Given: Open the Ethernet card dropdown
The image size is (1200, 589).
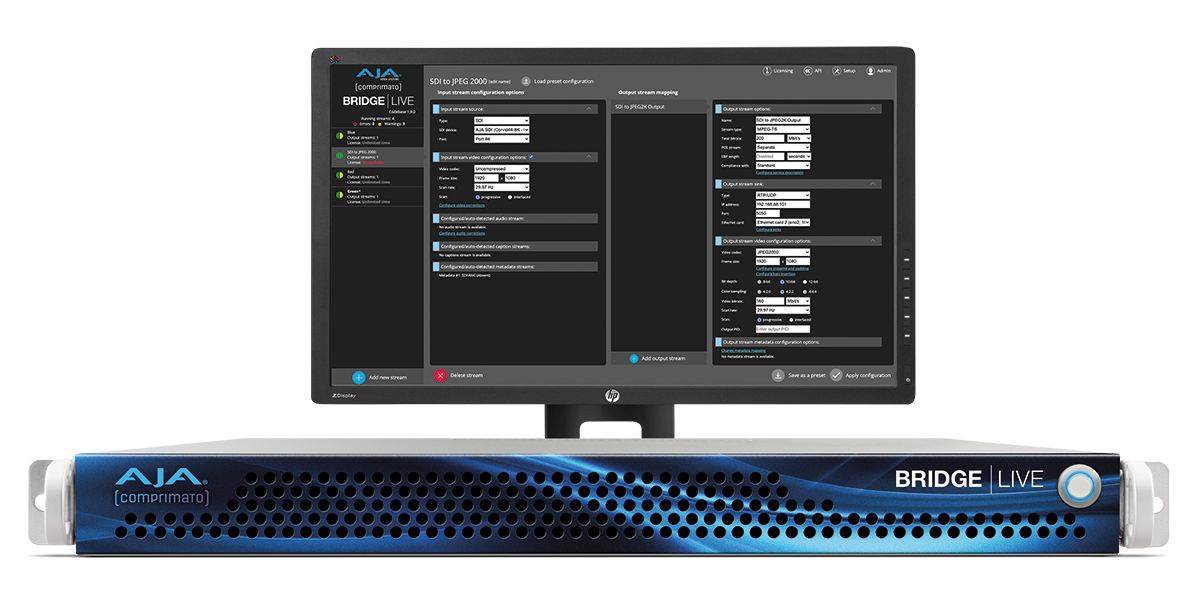Looking at the screenshot, I should coord(783,222).
